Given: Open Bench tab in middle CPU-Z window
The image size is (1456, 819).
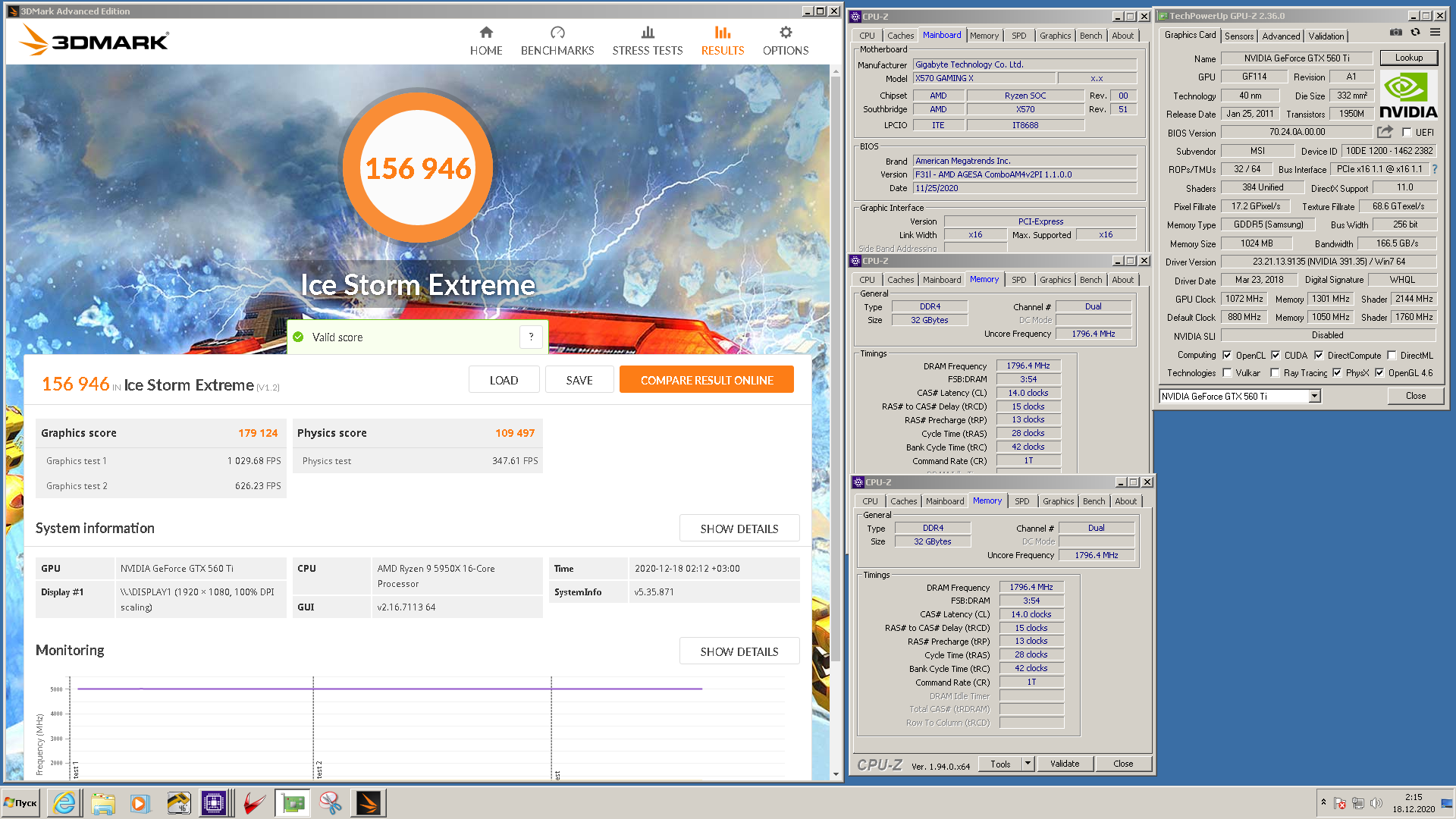Looking at the screenshot, I should tap(1090, 280).
